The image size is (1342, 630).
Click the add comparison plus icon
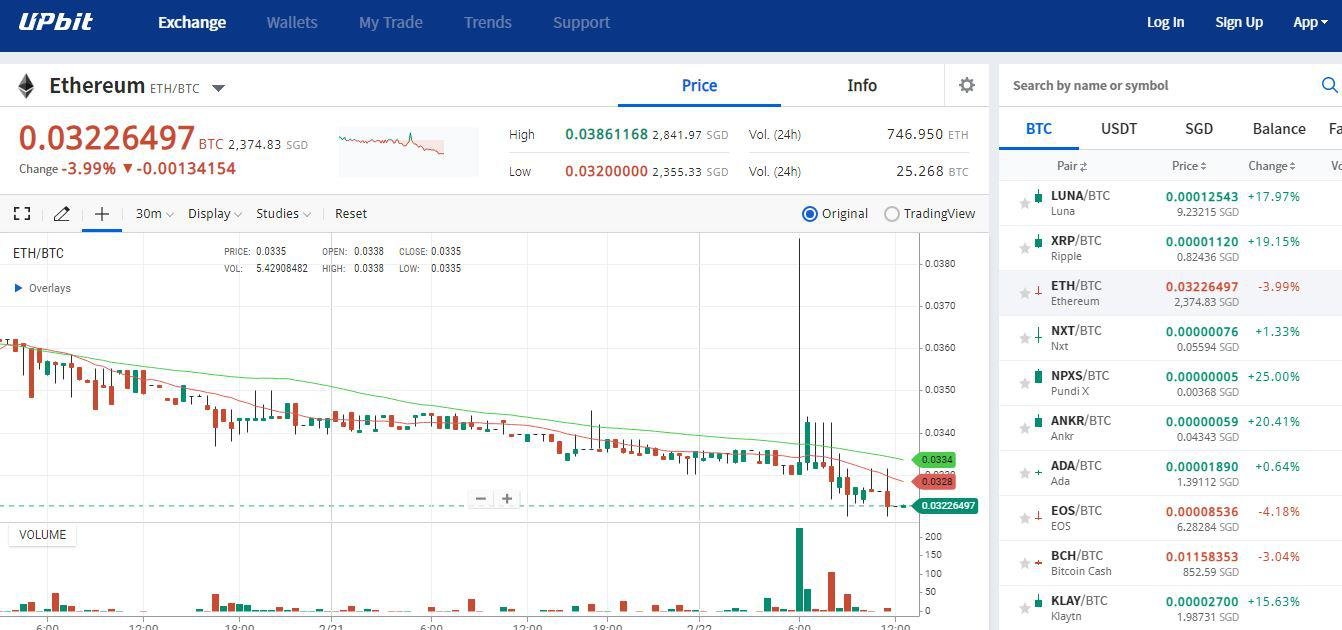click(100, 213)
